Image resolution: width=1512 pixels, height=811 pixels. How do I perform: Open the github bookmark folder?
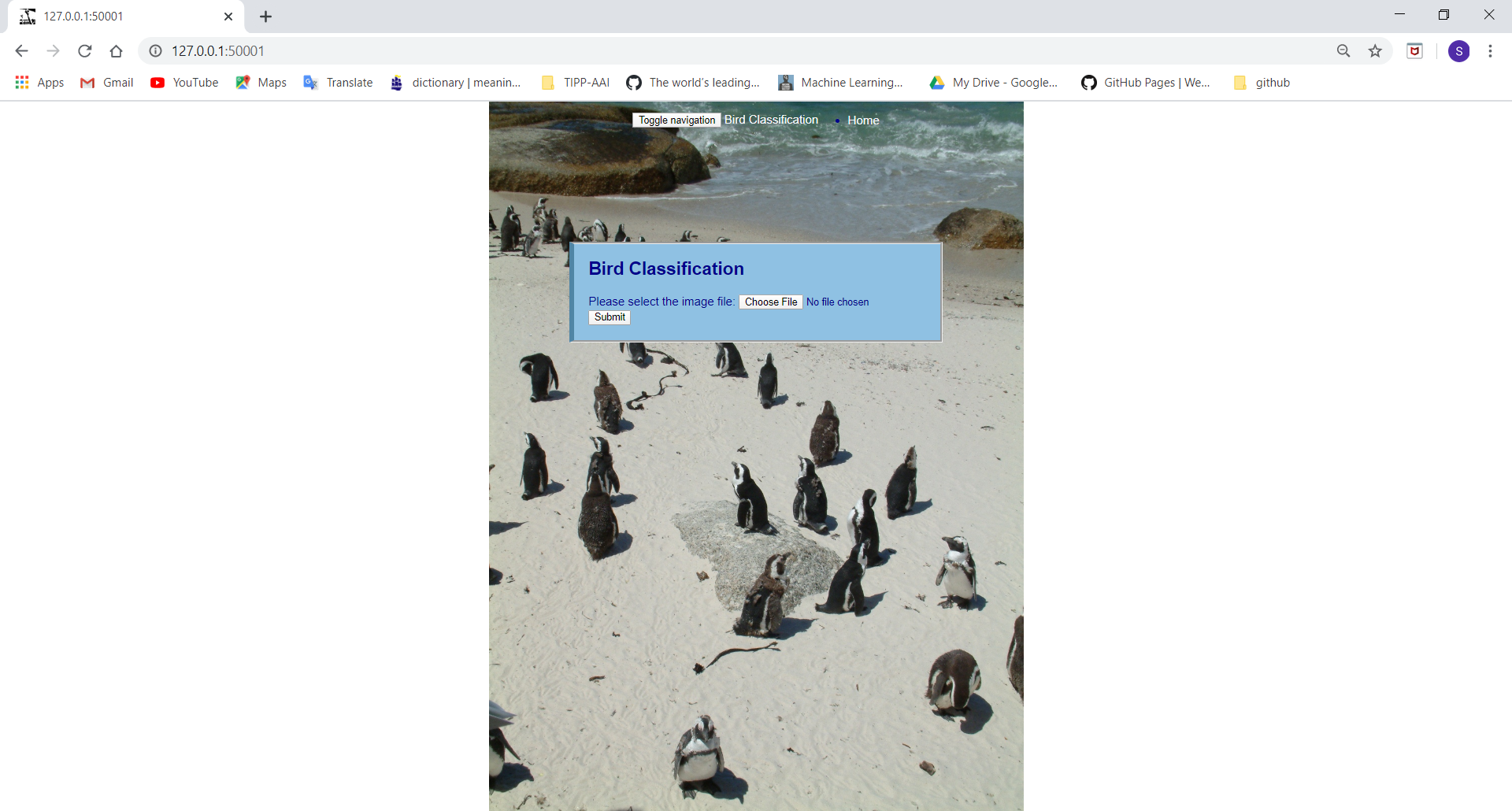point(1262,83)
